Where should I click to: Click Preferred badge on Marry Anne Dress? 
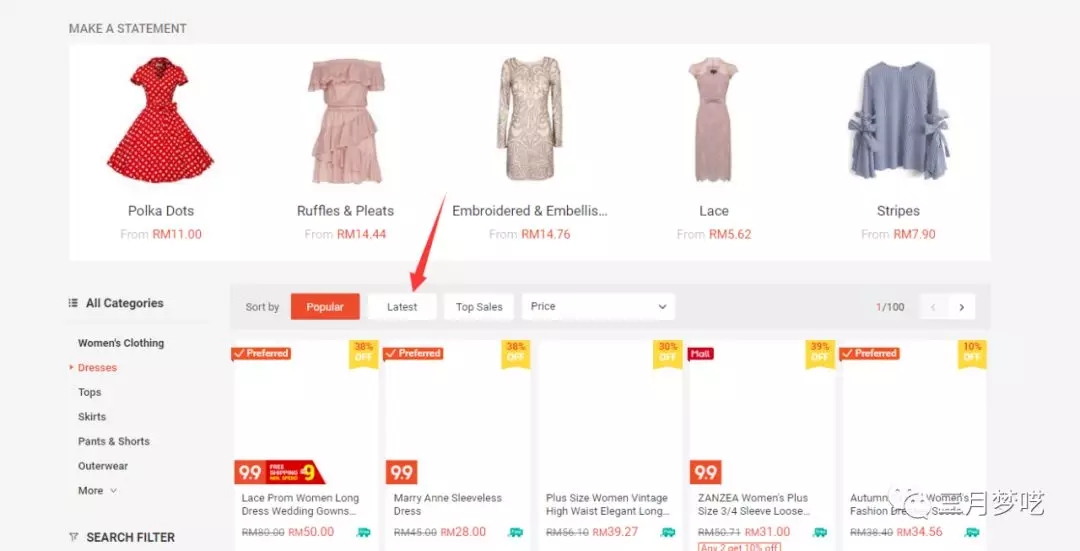coord(413,353)
